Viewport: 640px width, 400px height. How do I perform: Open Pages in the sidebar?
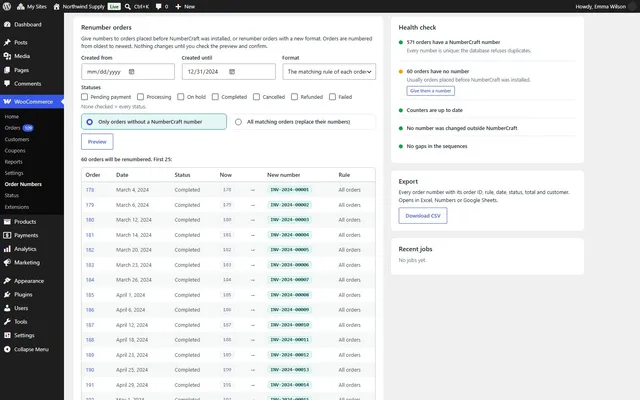click(x=32, y=70)
